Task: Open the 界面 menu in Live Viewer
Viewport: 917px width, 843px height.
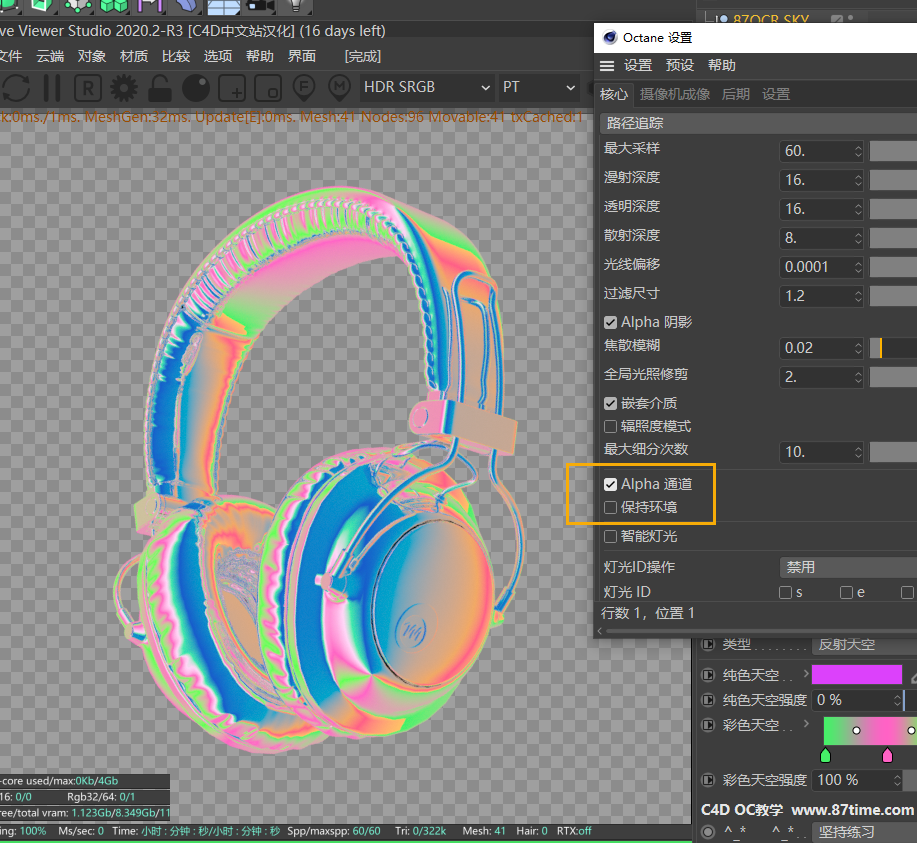Action: coord(302,56)
